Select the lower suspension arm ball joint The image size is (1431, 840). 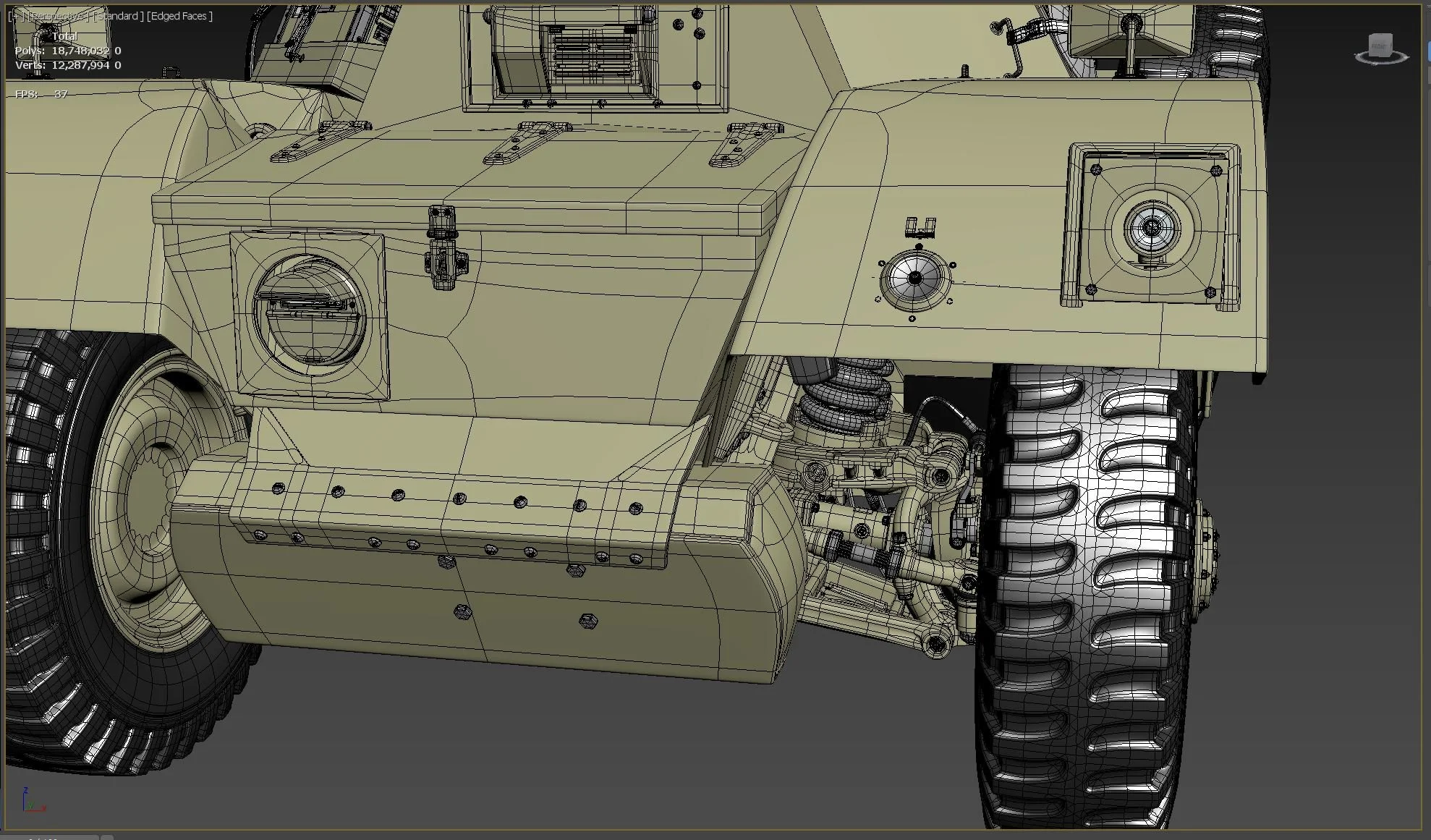[937, 642]
